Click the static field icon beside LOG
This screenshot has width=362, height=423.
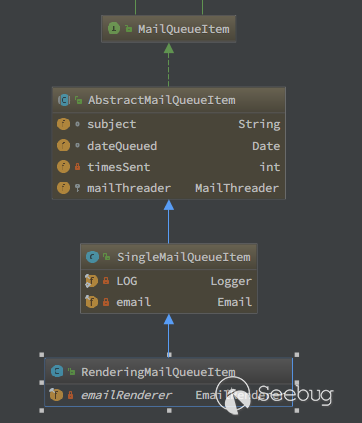click(x=91, y=281)
